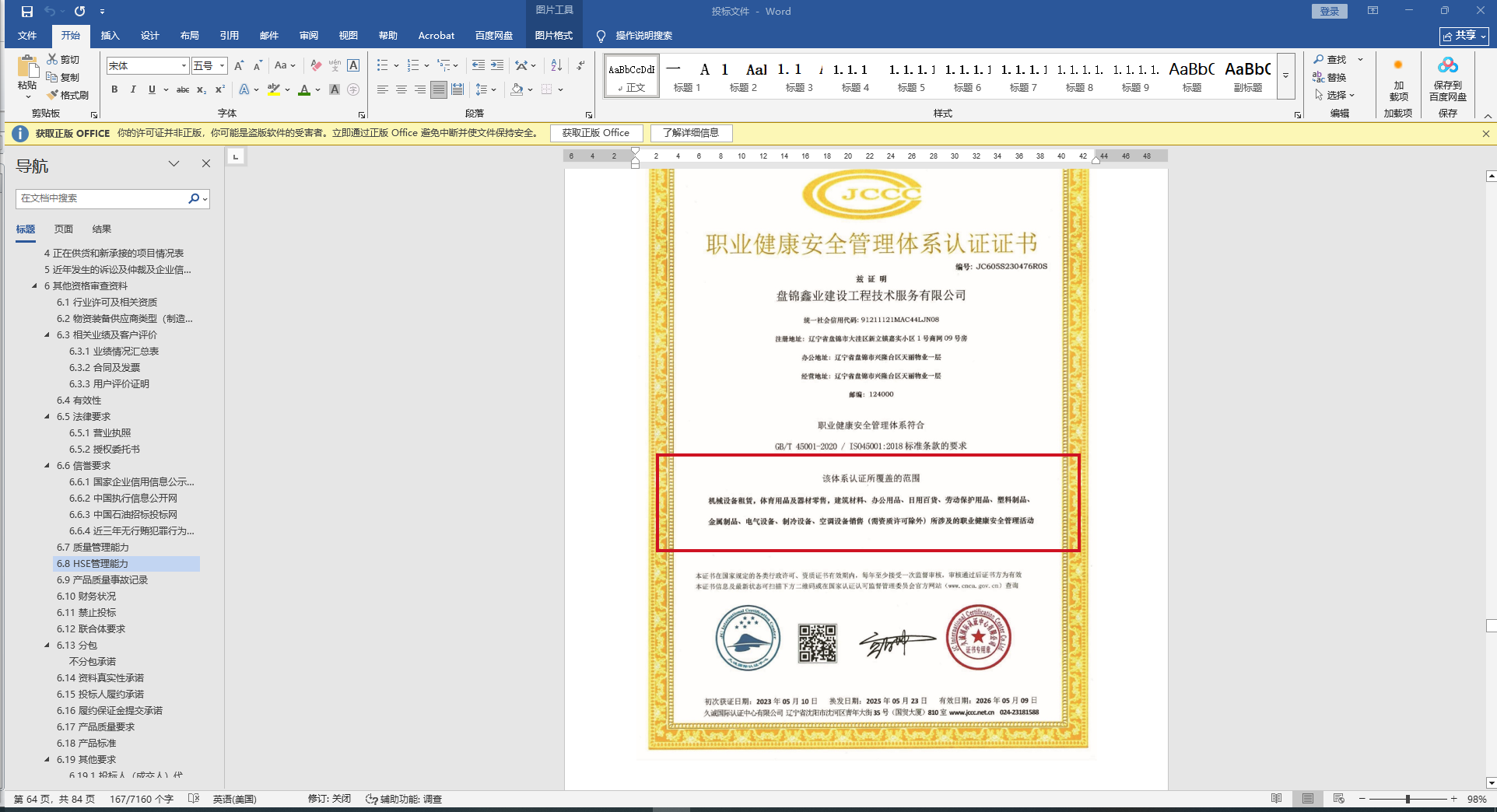1497x812 pixels.
Task: Toggle character border icon
Action: pos(353,66)
